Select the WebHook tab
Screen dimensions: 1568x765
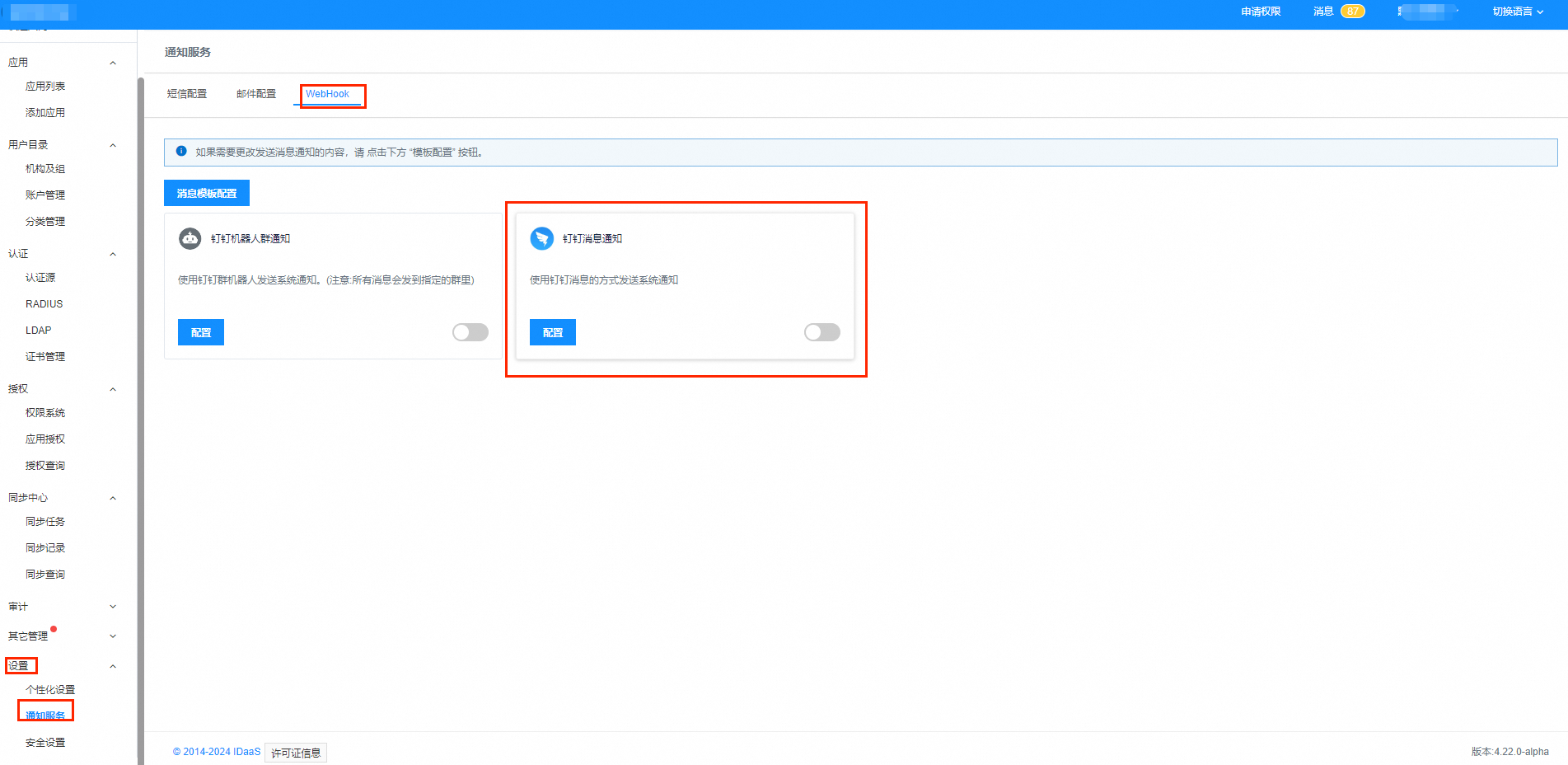pyautogui.click(x=328, y=94)
